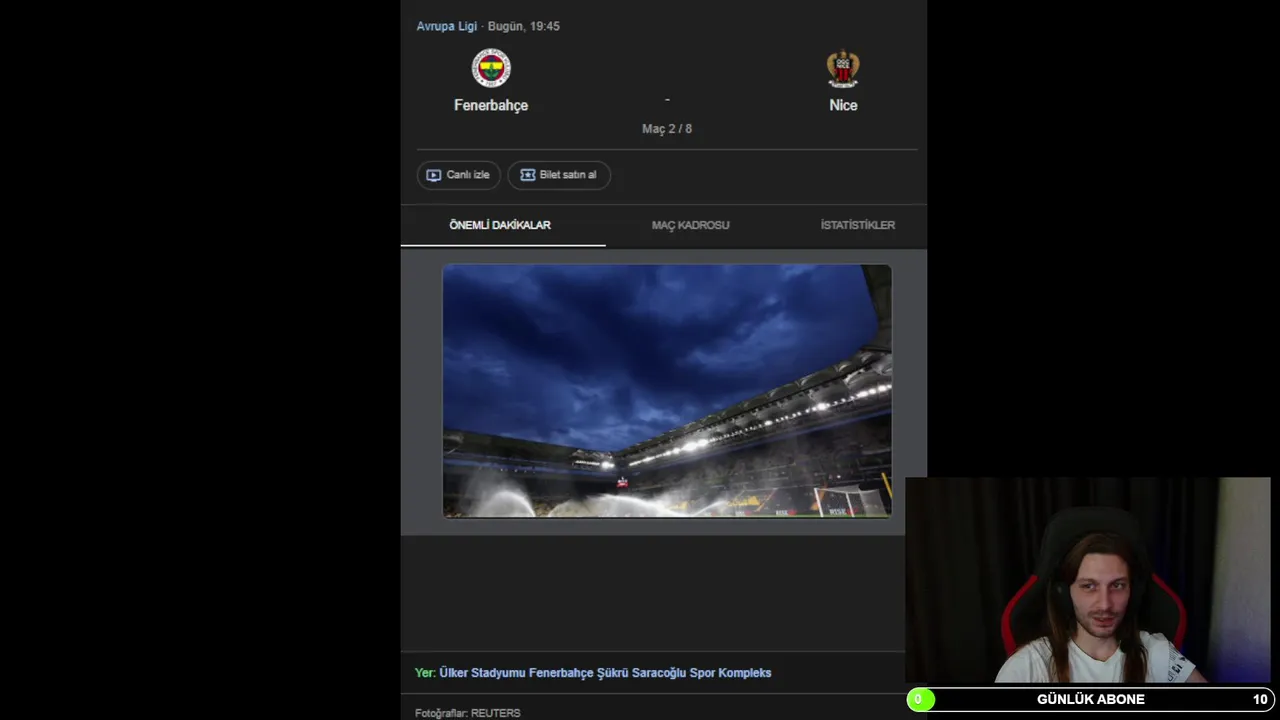Open the Ülker Stadyumu venue link
Screen dimensions: 1280x720
point(605,673)
